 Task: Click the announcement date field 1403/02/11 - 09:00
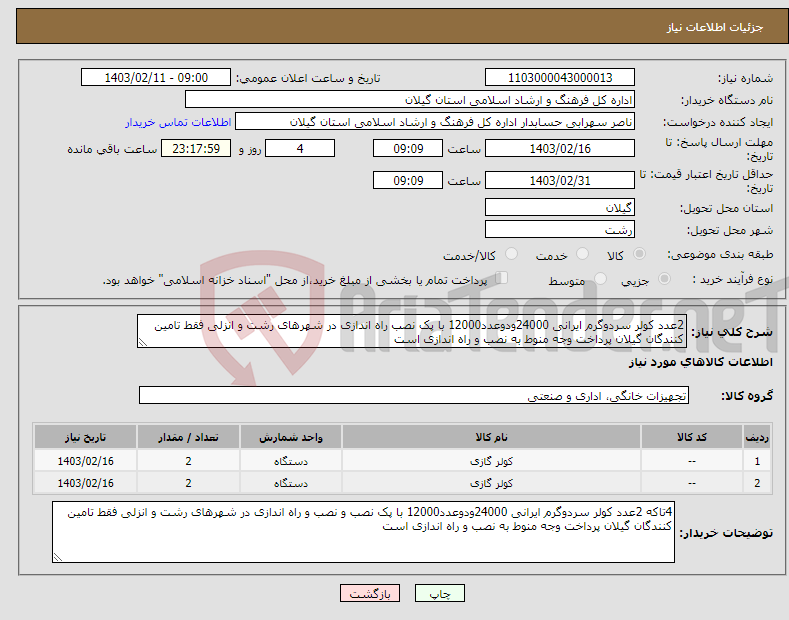pos(156,78)
